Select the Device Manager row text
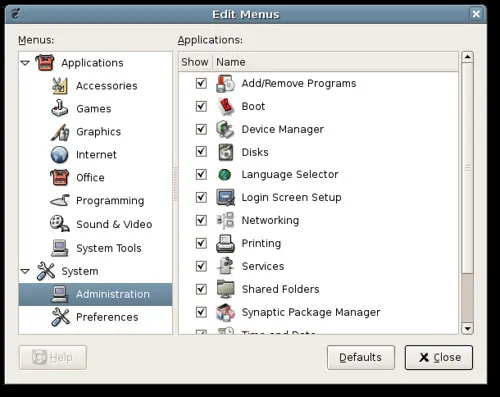Image resolution: width=500 pixels, height=397 pixels. click(283, 129)
